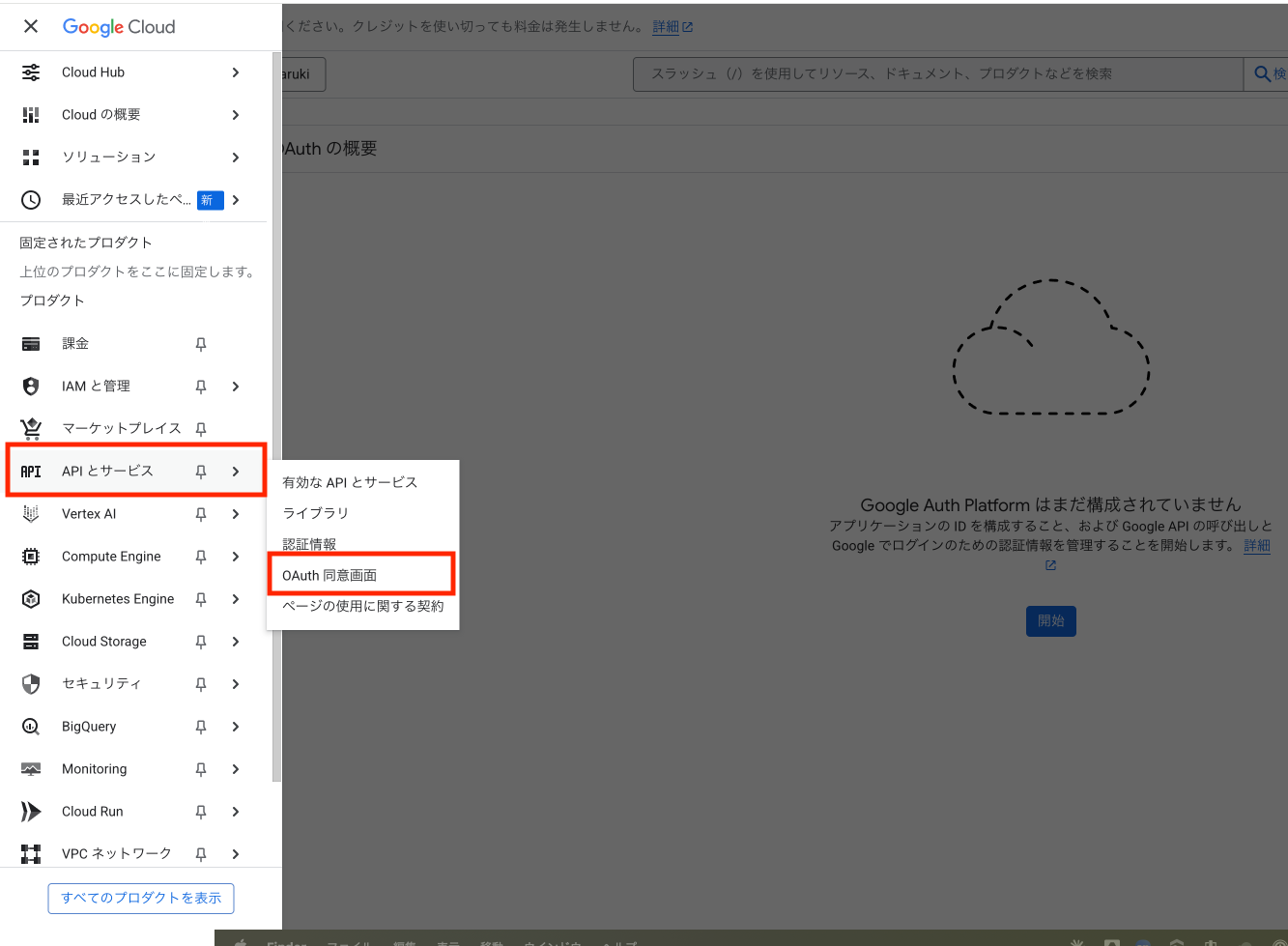Click the Compute Engine chip icon
Viewport: 1288px width, 946px height.
pyautogui.click(x=31, y=557)
